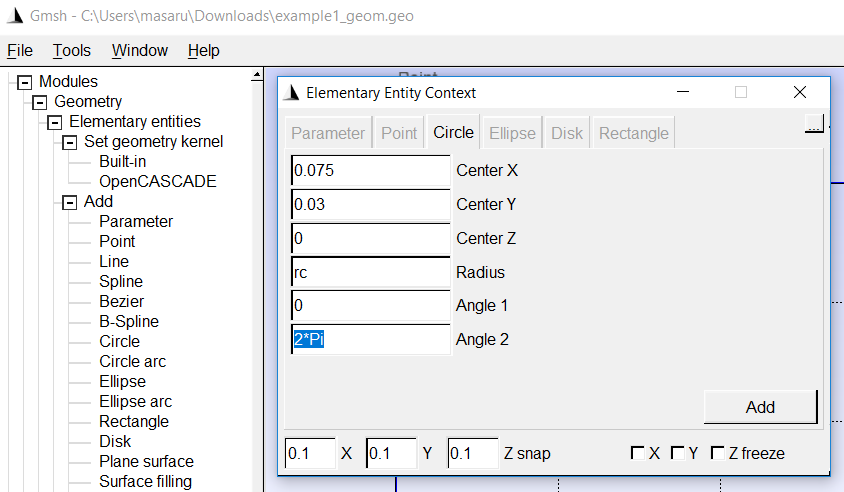Select Circle arc in the tree

coord(132,361)
